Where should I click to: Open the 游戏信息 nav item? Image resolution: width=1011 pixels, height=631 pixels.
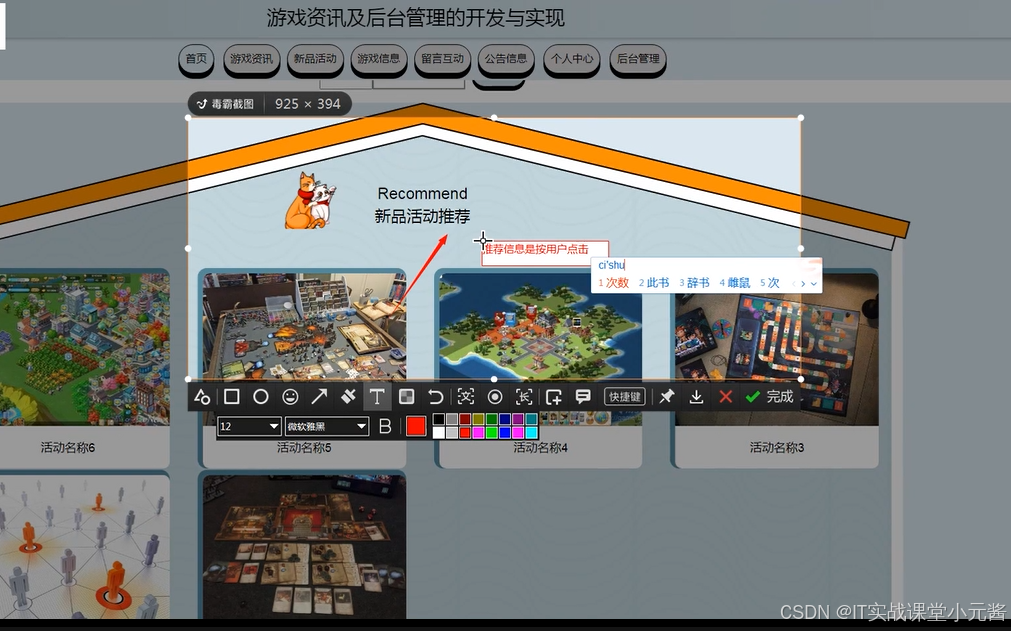point(379,59)
